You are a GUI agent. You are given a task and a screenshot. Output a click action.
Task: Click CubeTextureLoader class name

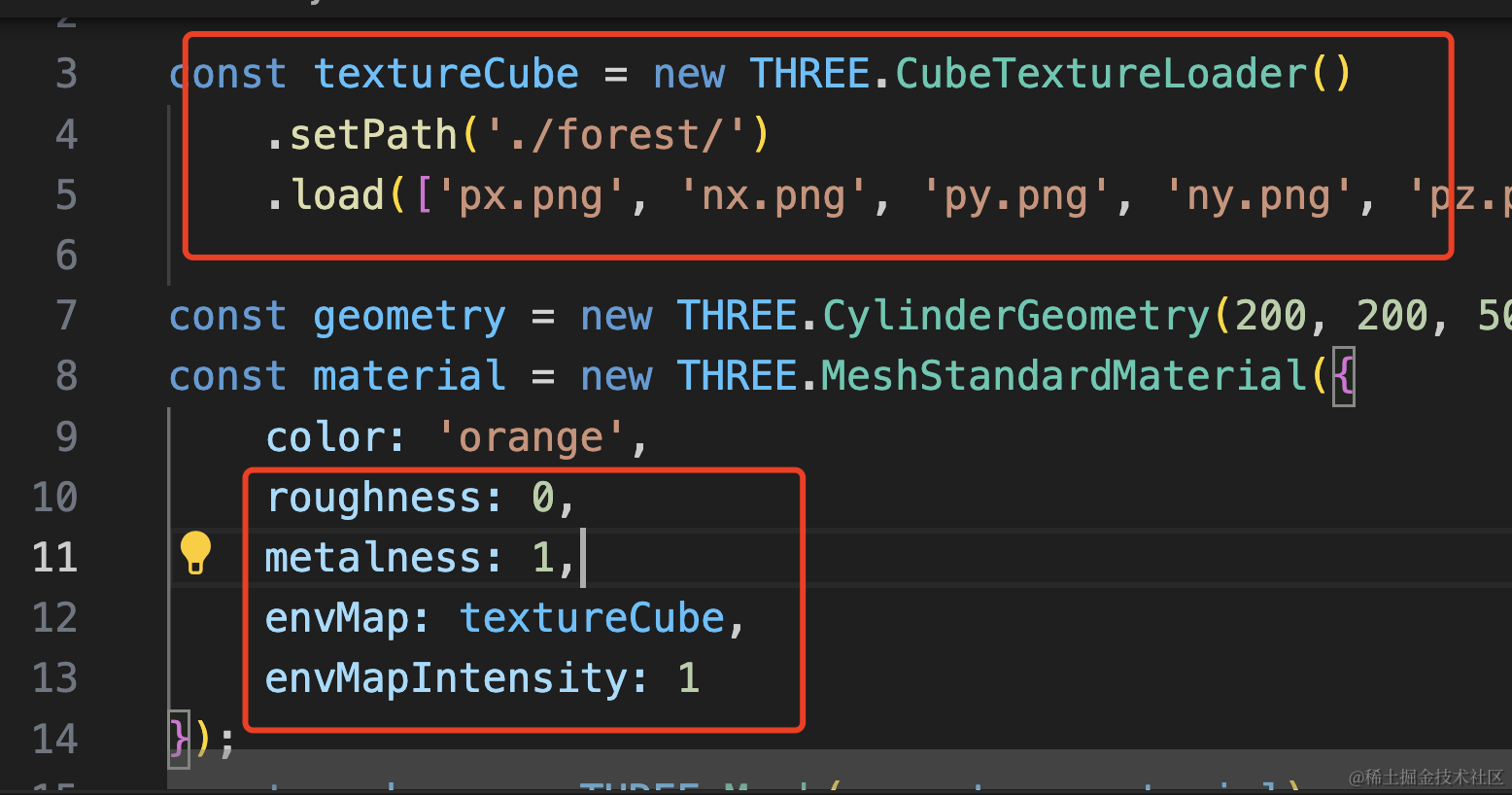click(x=1101, y=74)
